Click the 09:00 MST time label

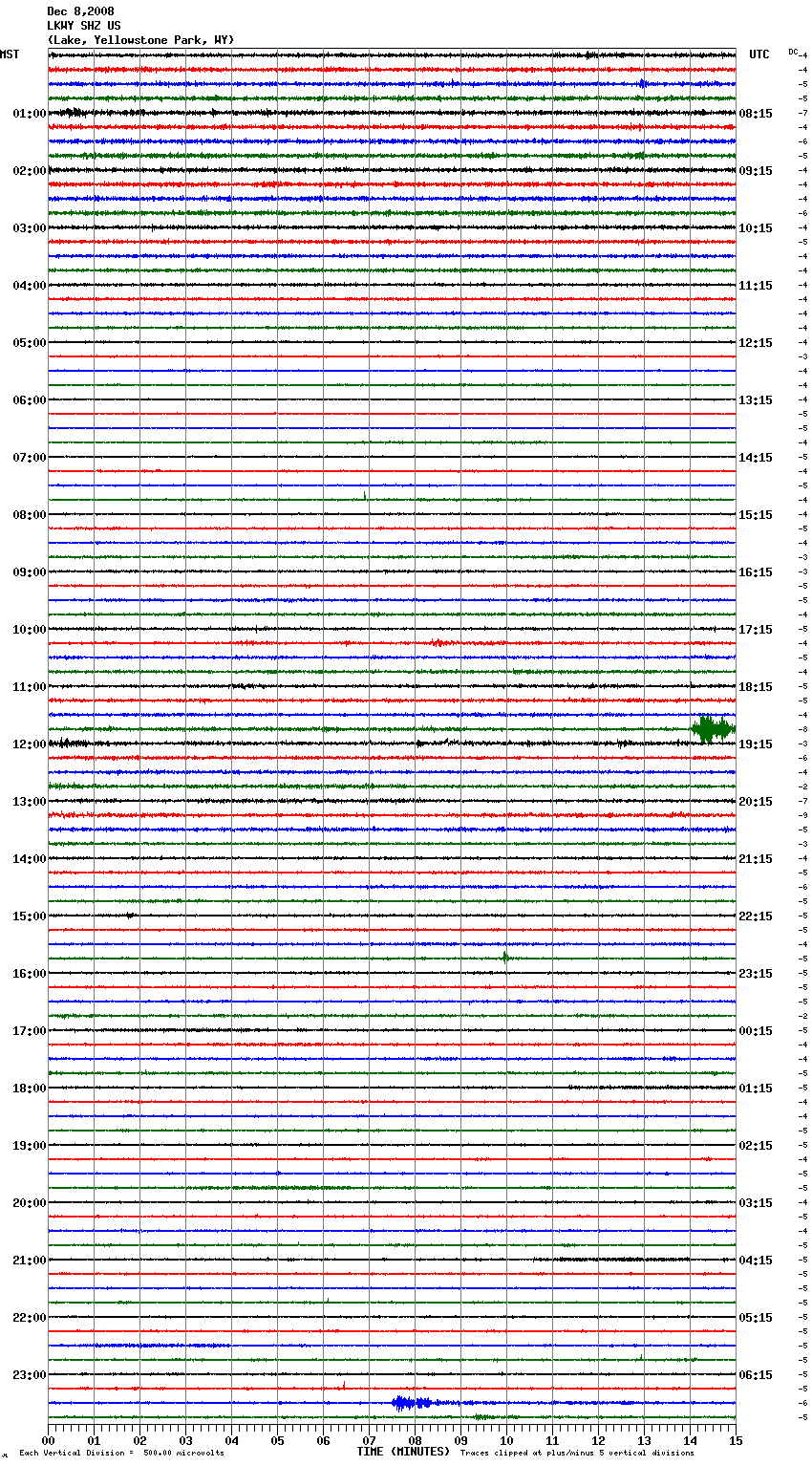coord(30,572)
